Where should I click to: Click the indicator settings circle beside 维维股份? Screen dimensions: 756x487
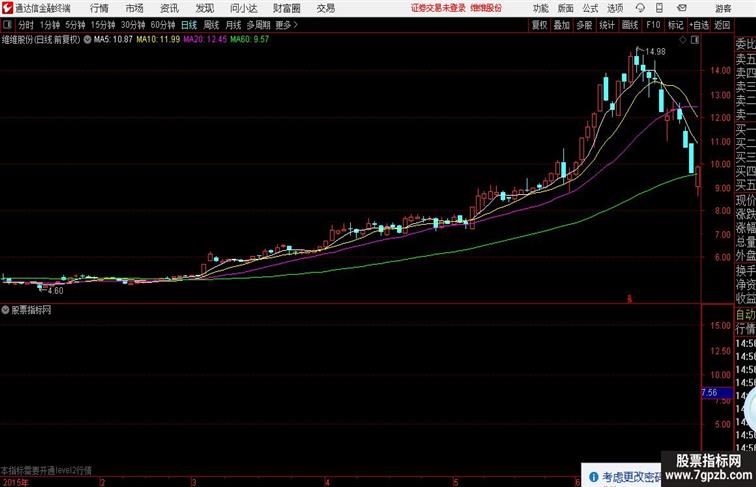pyautogui.click(x=87, y=40)
